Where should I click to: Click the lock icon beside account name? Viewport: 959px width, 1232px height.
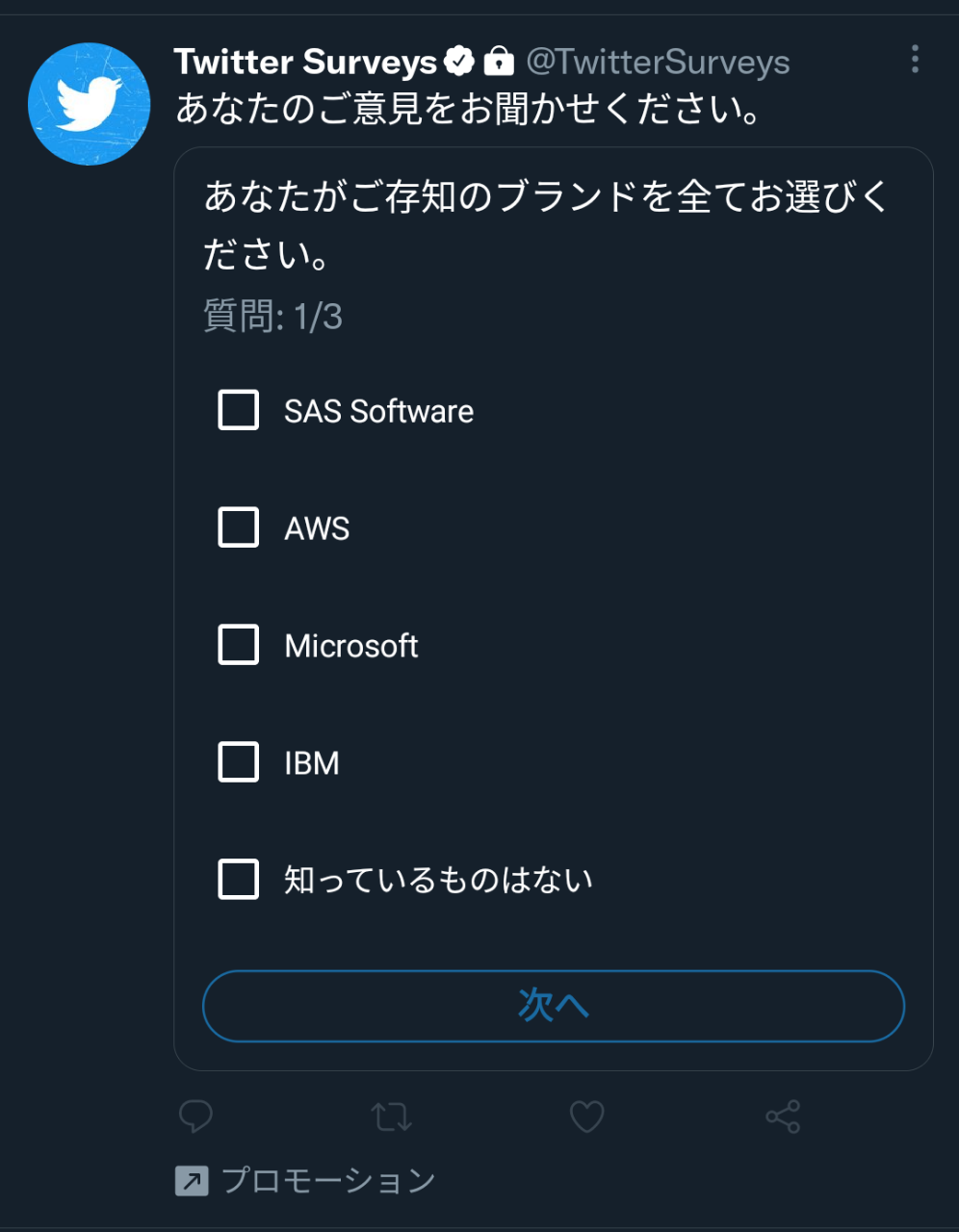498,62
